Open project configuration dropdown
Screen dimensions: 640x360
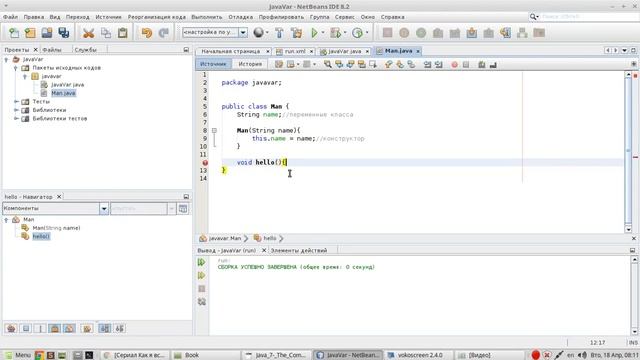[x=243, y=33]
